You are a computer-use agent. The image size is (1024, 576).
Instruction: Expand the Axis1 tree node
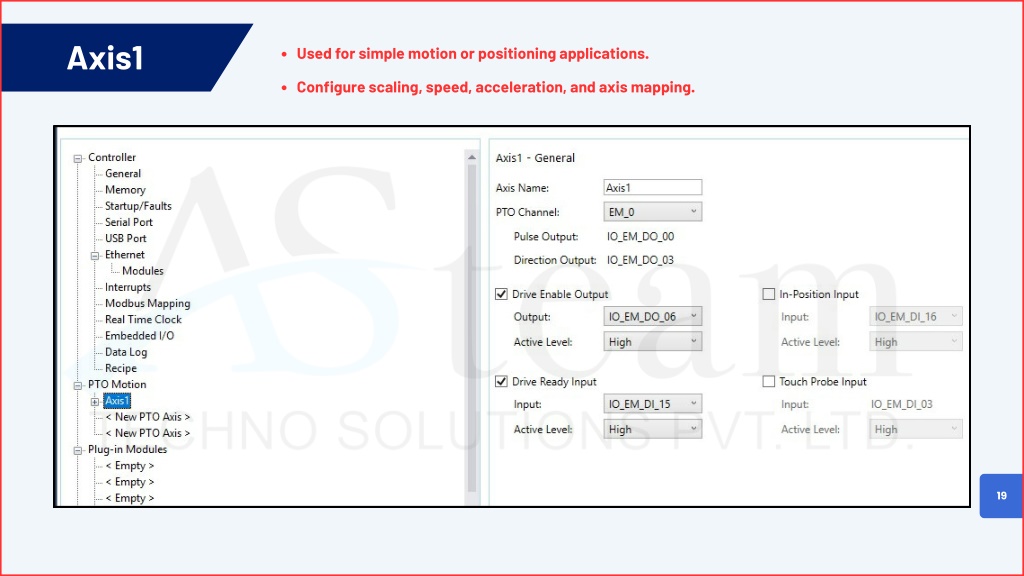95,401
